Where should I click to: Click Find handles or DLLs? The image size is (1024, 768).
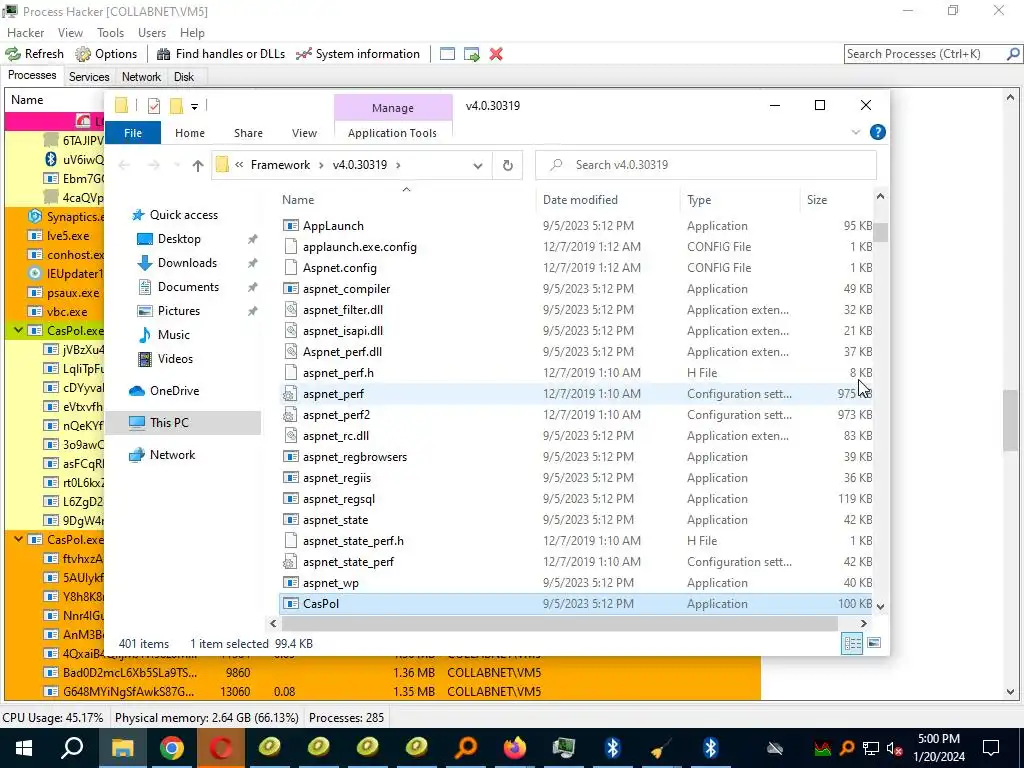pyautogui.click(x=221, y=54)
